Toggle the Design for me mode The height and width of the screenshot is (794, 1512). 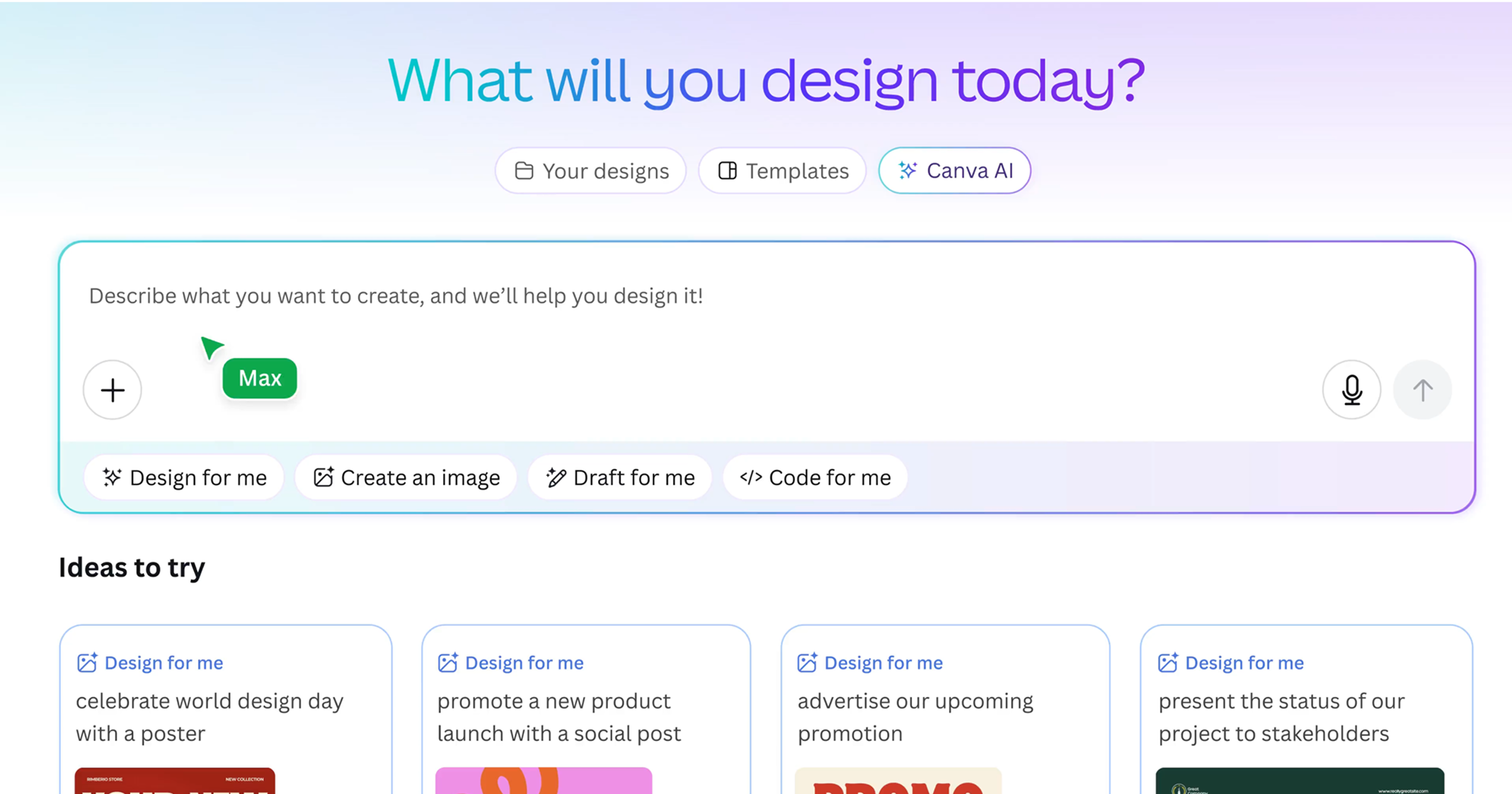184,477
